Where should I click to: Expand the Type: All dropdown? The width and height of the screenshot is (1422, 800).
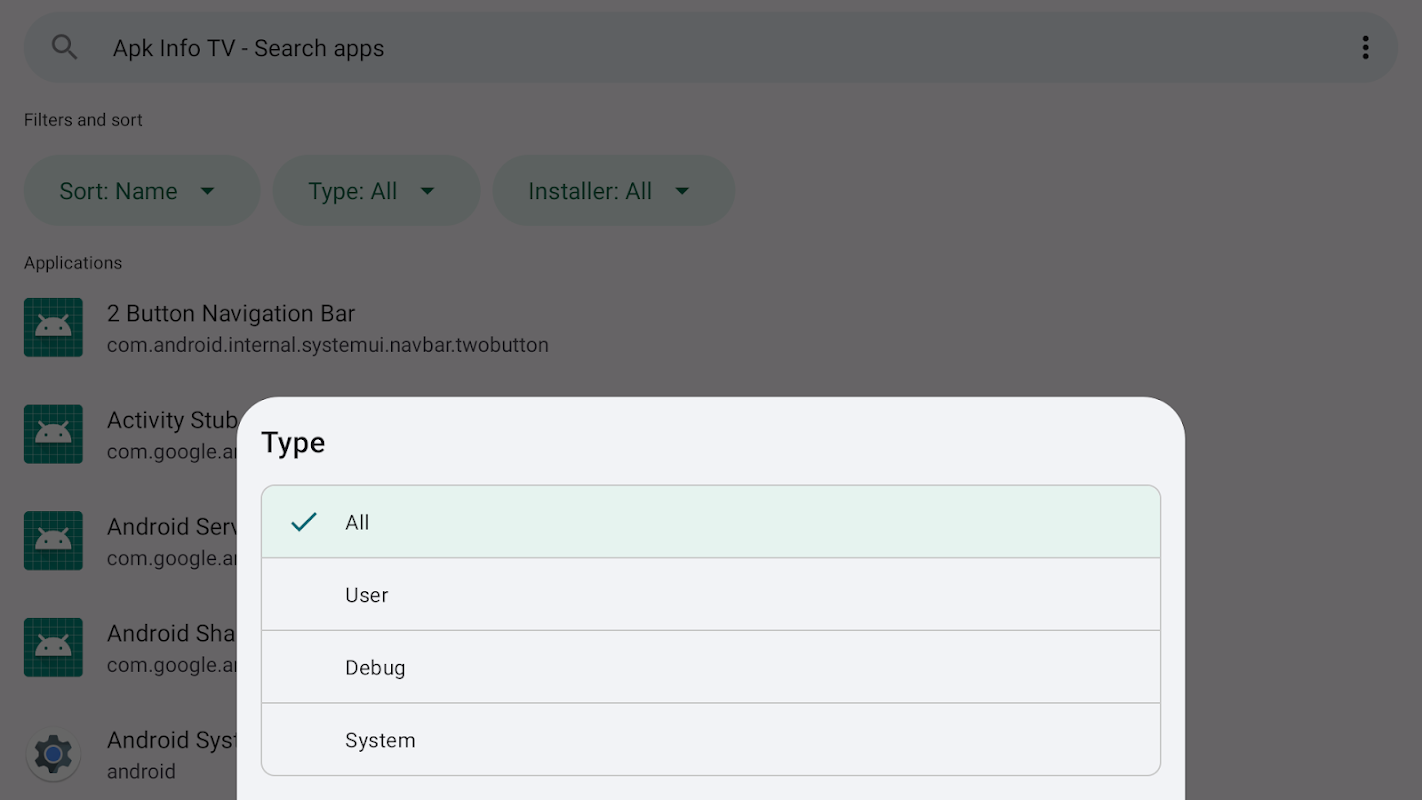click(376, 191)
